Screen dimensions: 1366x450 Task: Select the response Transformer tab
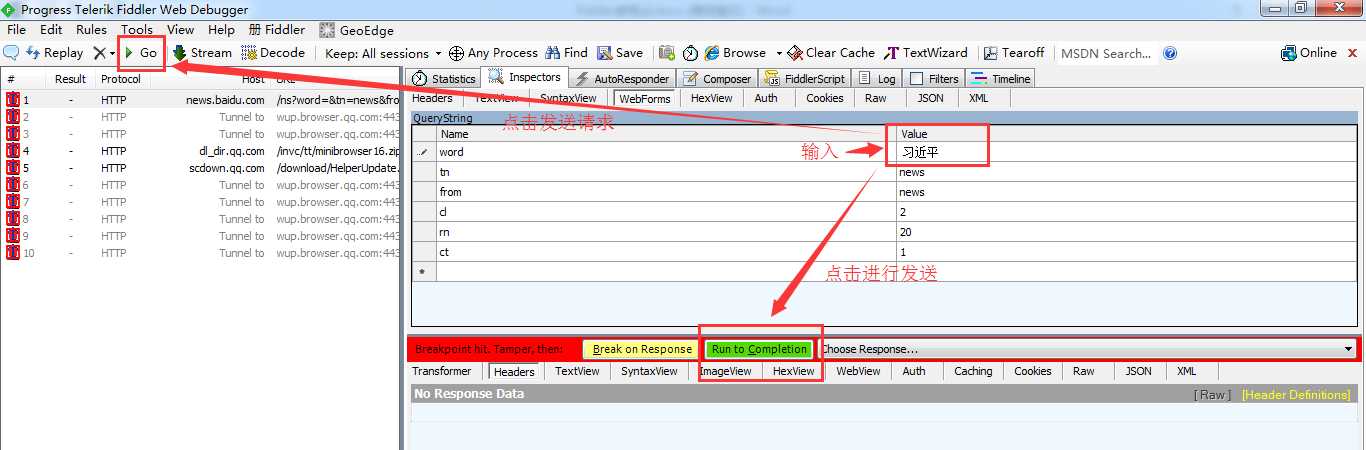coord(441,371)
